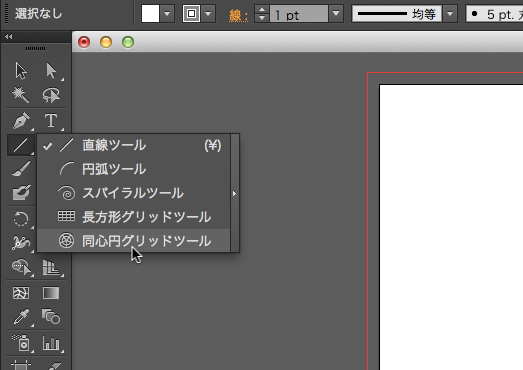523x370 pixels.
Task: Decrease stroke weight with down stepper
Action: [x=262, y=18]
